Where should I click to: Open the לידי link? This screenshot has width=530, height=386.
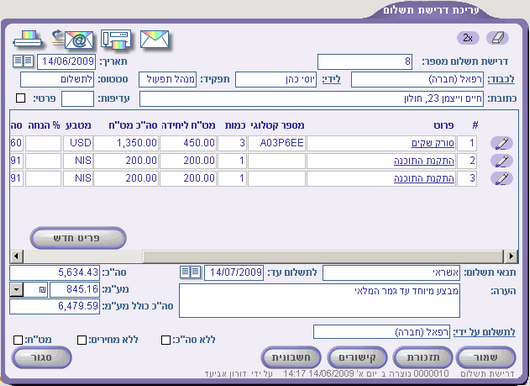tap(331, 79)
